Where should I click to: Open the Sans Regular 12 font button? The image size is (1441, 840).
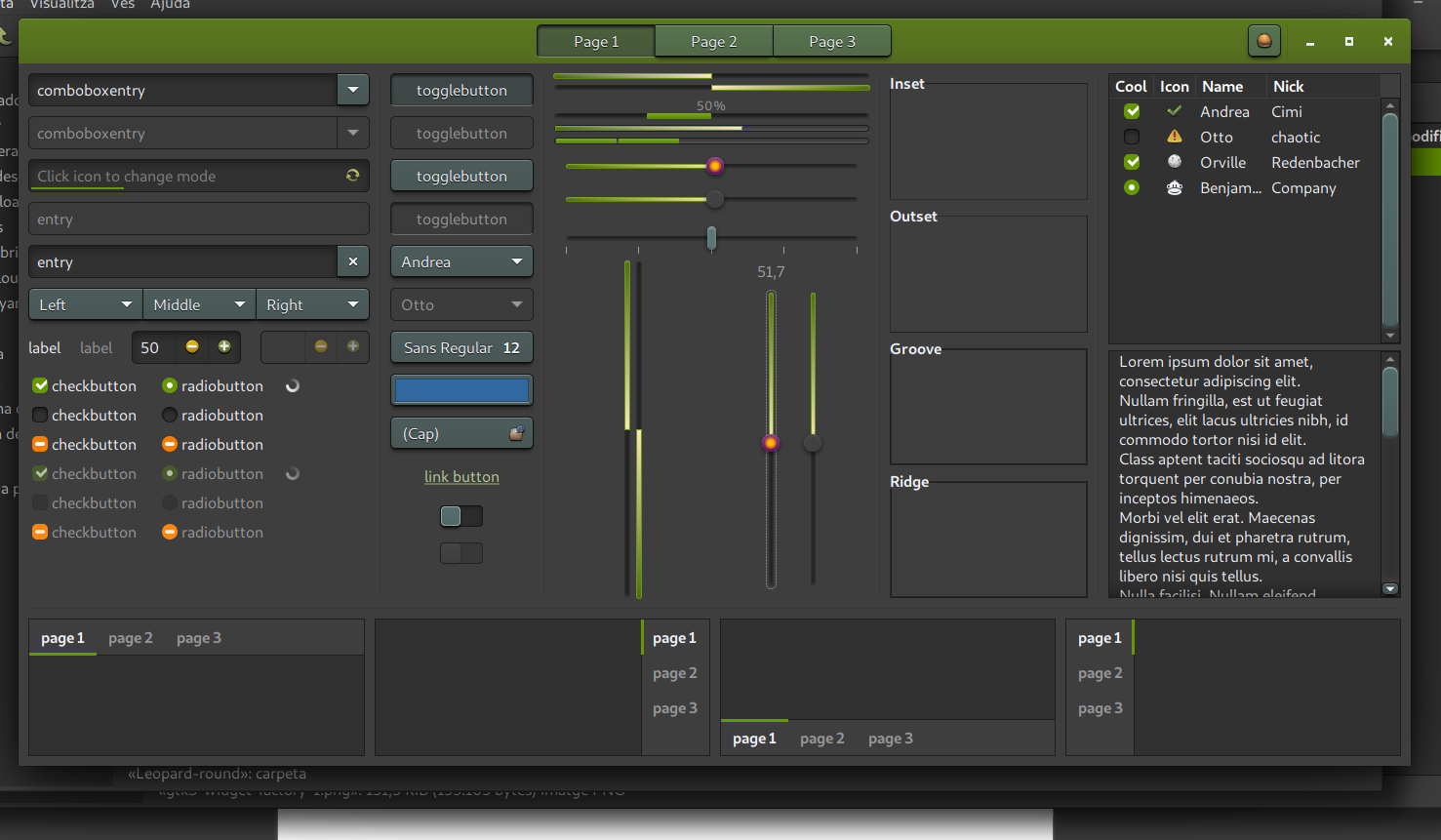click(461, 347)
